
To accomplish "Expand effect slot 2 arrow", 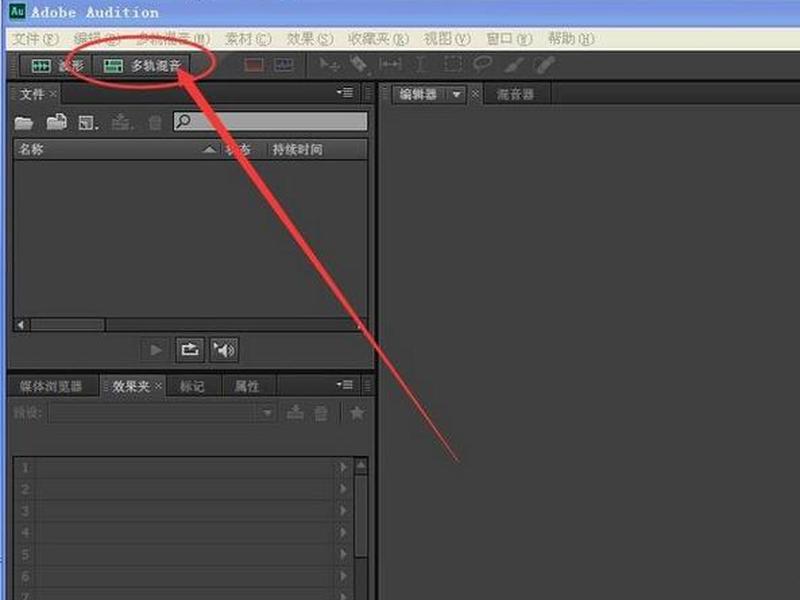I will (x=343, y=489).
